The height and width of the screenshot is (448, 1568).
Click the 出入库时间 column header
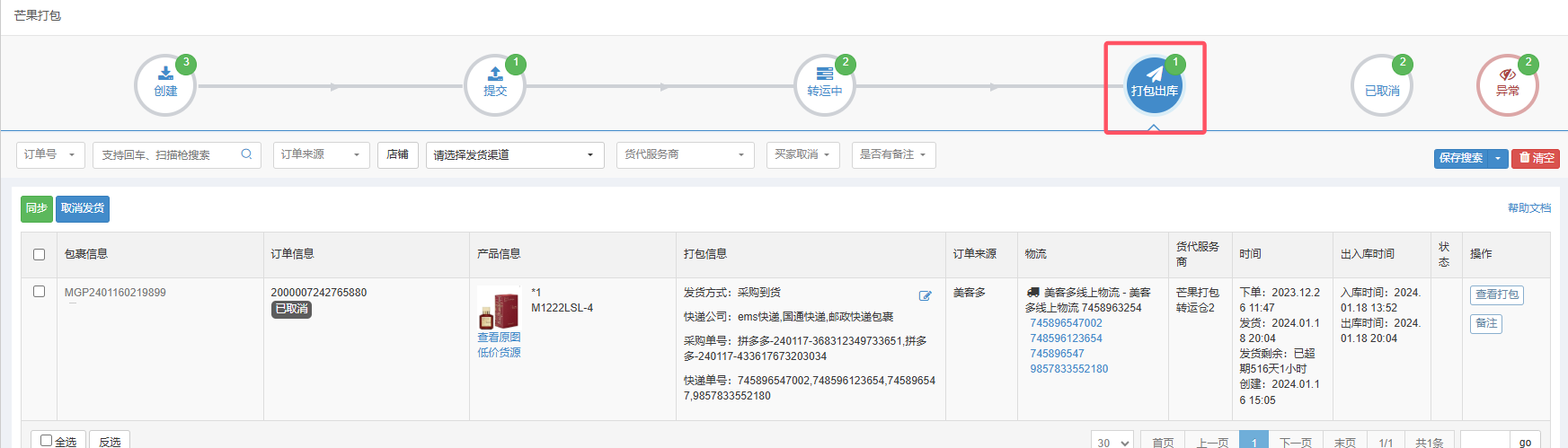pyautogui.click(x=1368, y=254)
